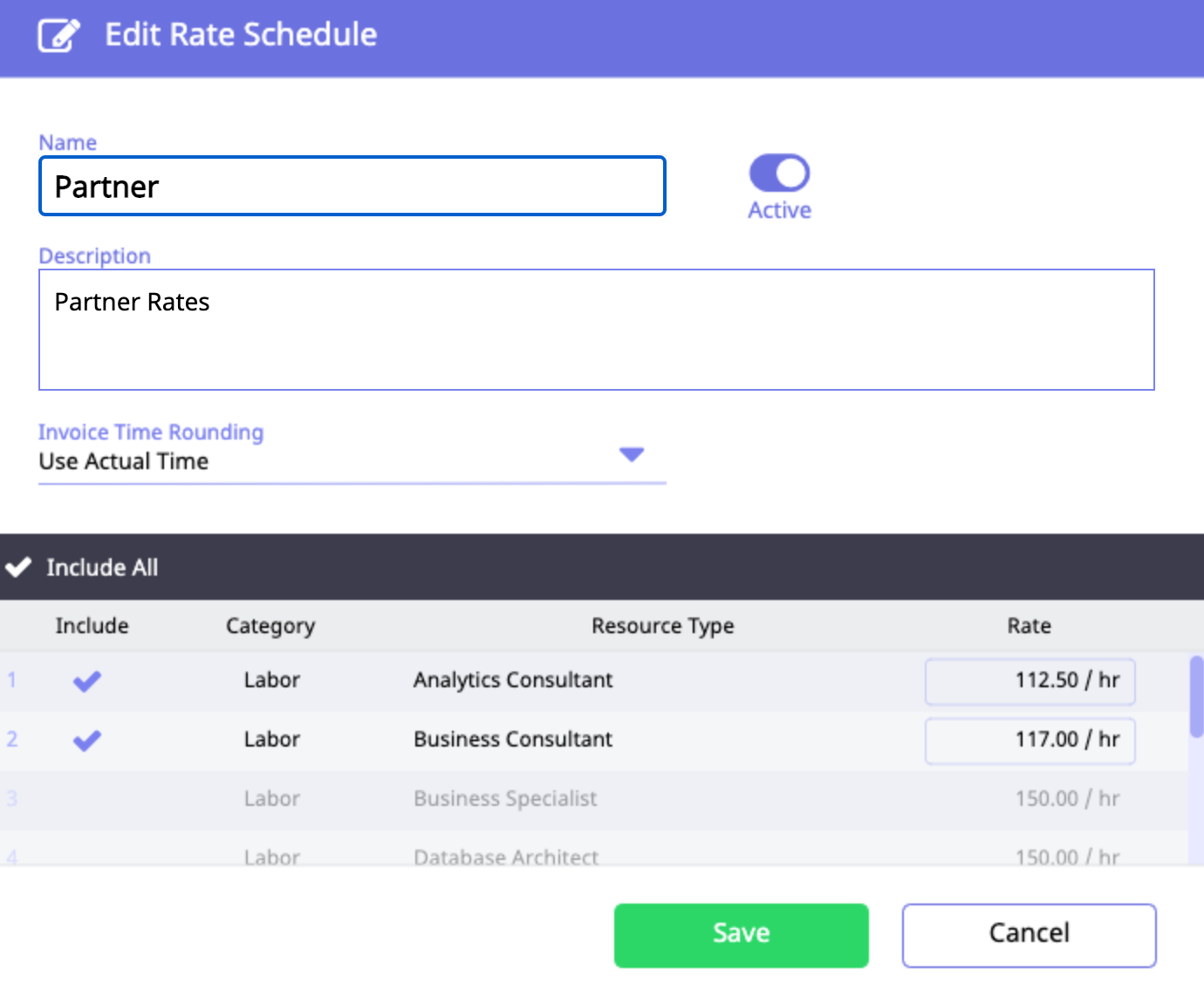Click the Description text area
Viewport: 1204px width, 989px height.
click(596, 330)
